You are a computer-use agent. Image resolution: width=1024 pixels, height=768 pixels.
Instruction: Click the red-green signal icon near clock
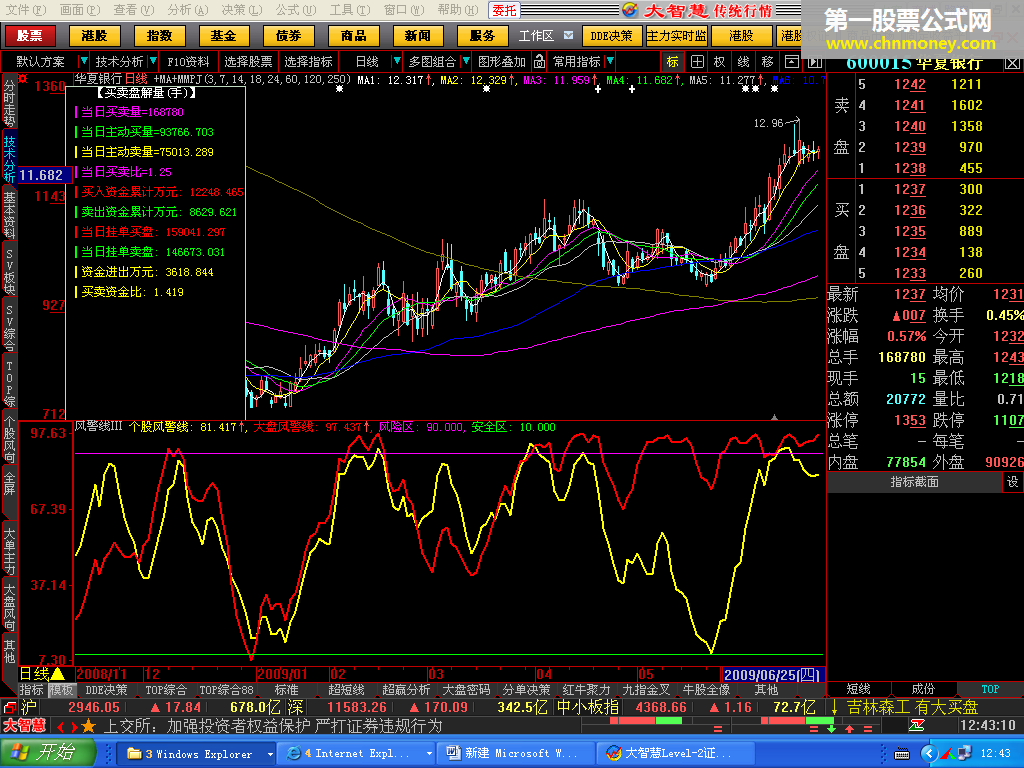click(917, 726)
